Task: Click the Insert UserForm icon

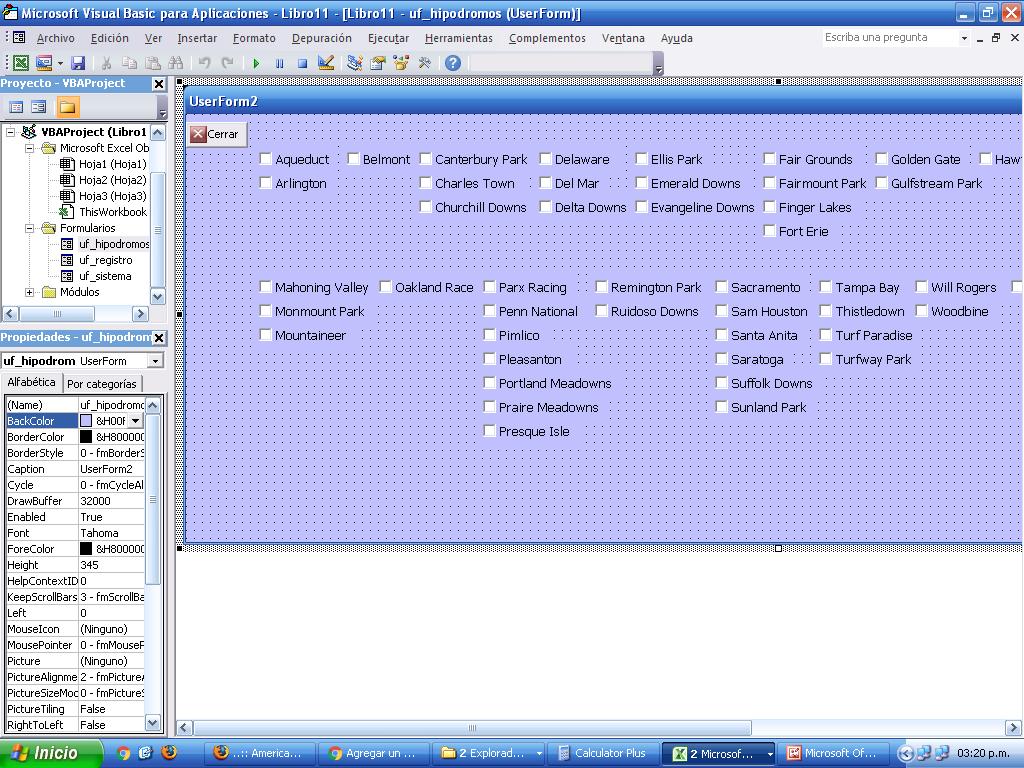Action: 44,63
